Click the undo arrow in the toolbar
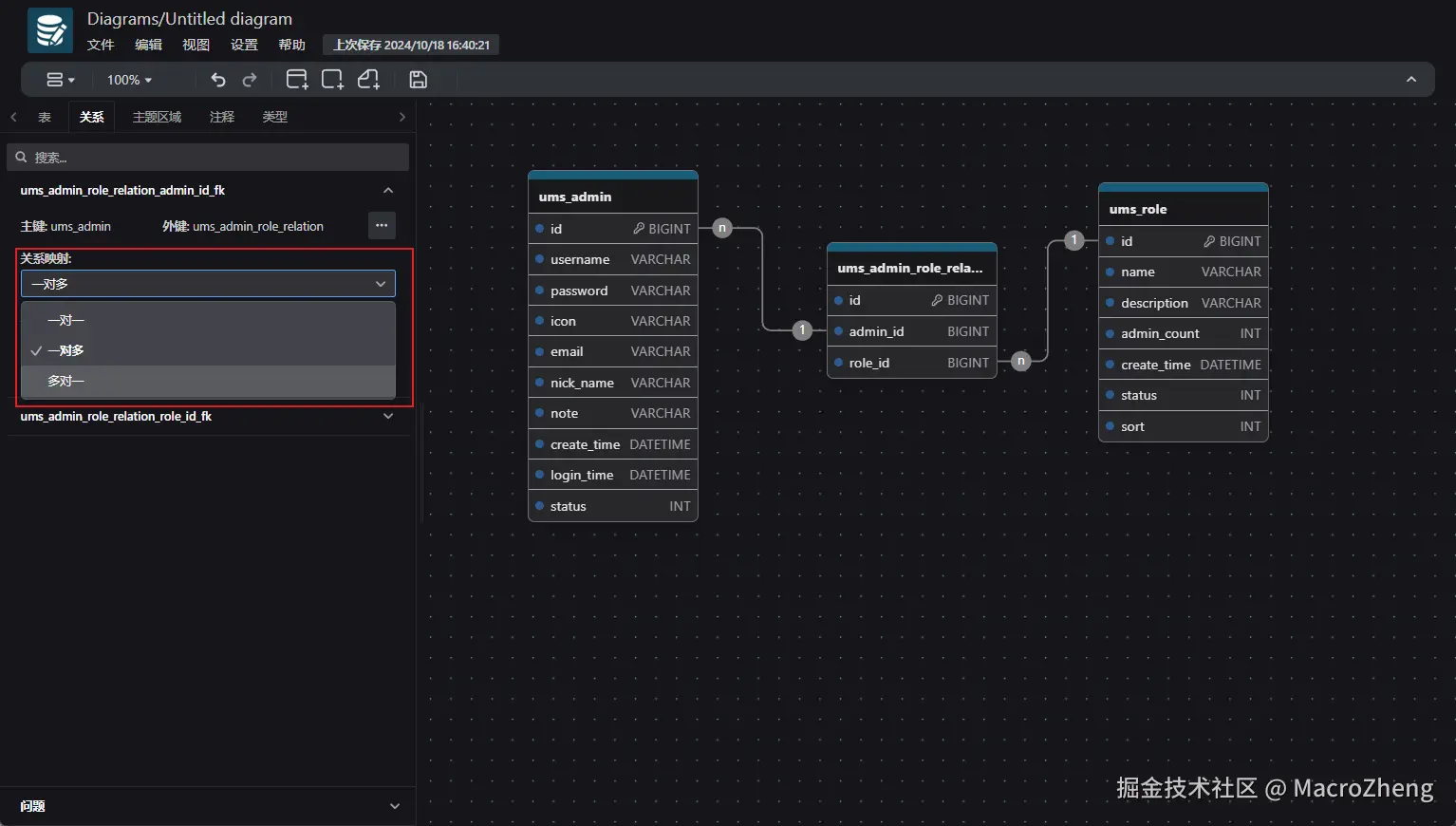Screen dimensions: 1456x826 pyautogui.click(x=218, y=80)
